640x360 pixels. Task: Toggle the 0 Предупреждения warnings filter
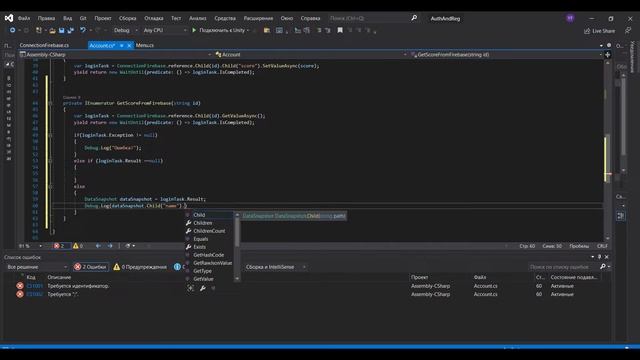click(x=140, y=267)
